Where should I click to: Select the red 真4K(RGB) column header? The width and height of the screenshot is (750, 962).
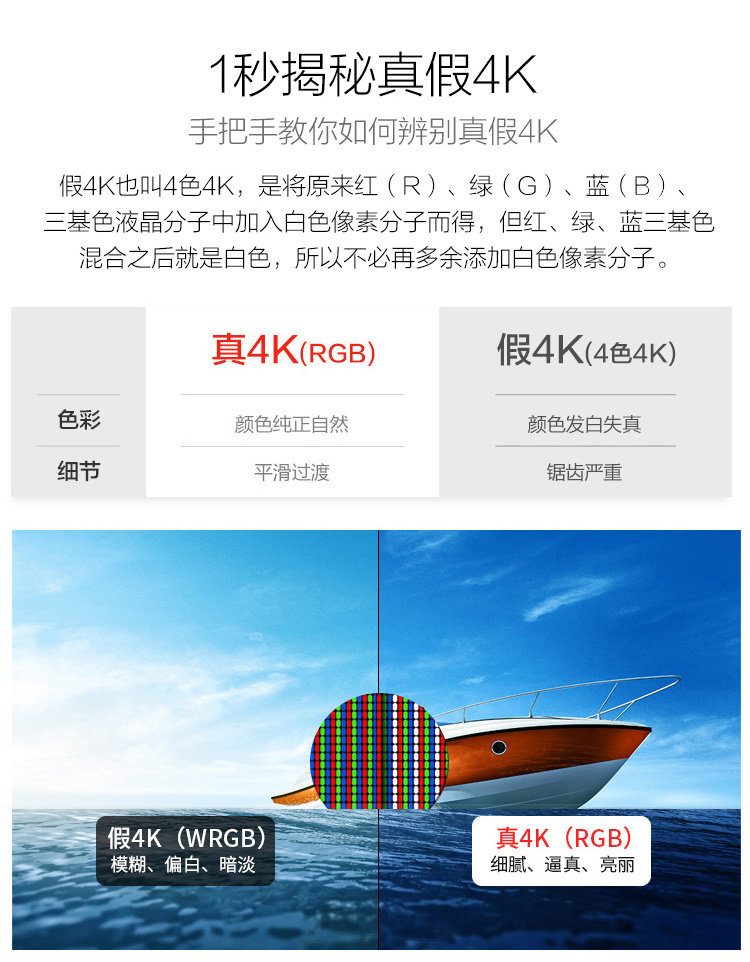(293, 350)
